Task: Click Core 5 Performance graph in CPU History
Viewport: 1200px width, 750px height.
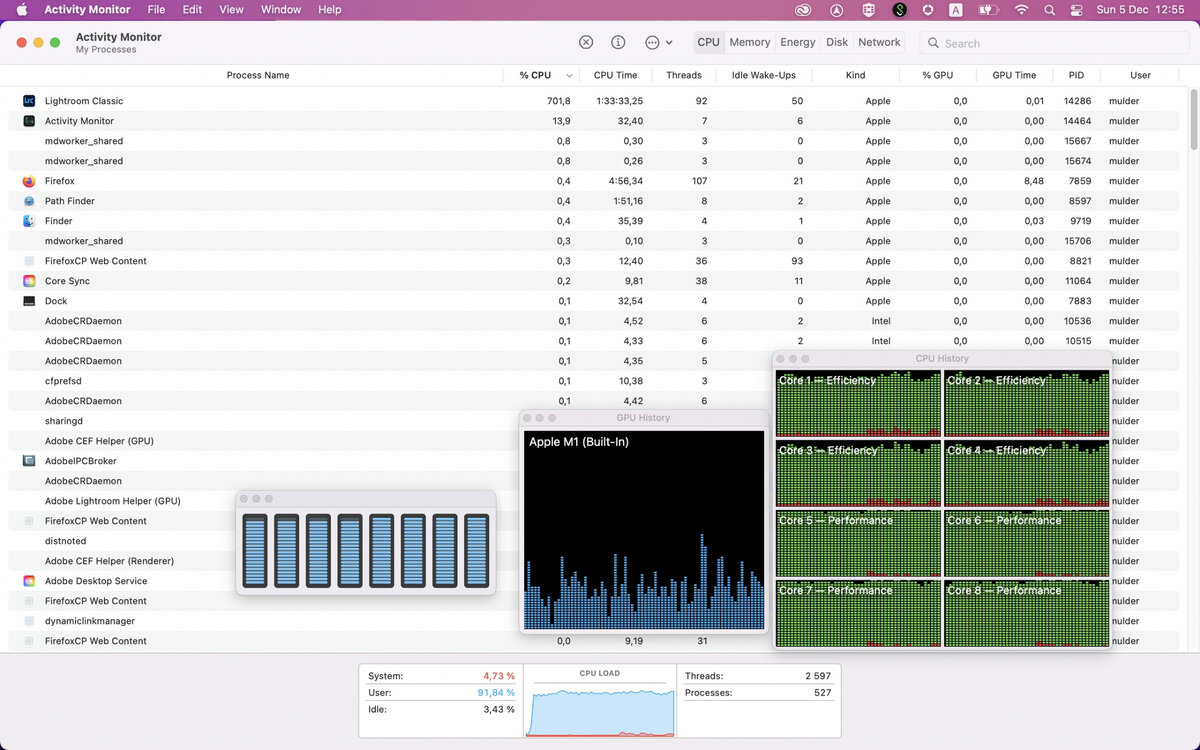Action: point(858,543)
